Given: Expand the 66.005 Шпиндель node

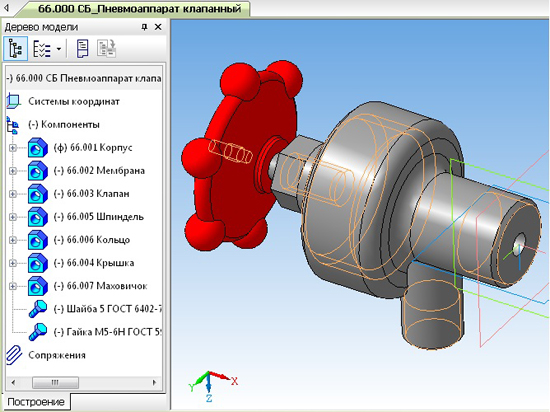Looking at the screenshot, I should [13, 217].
